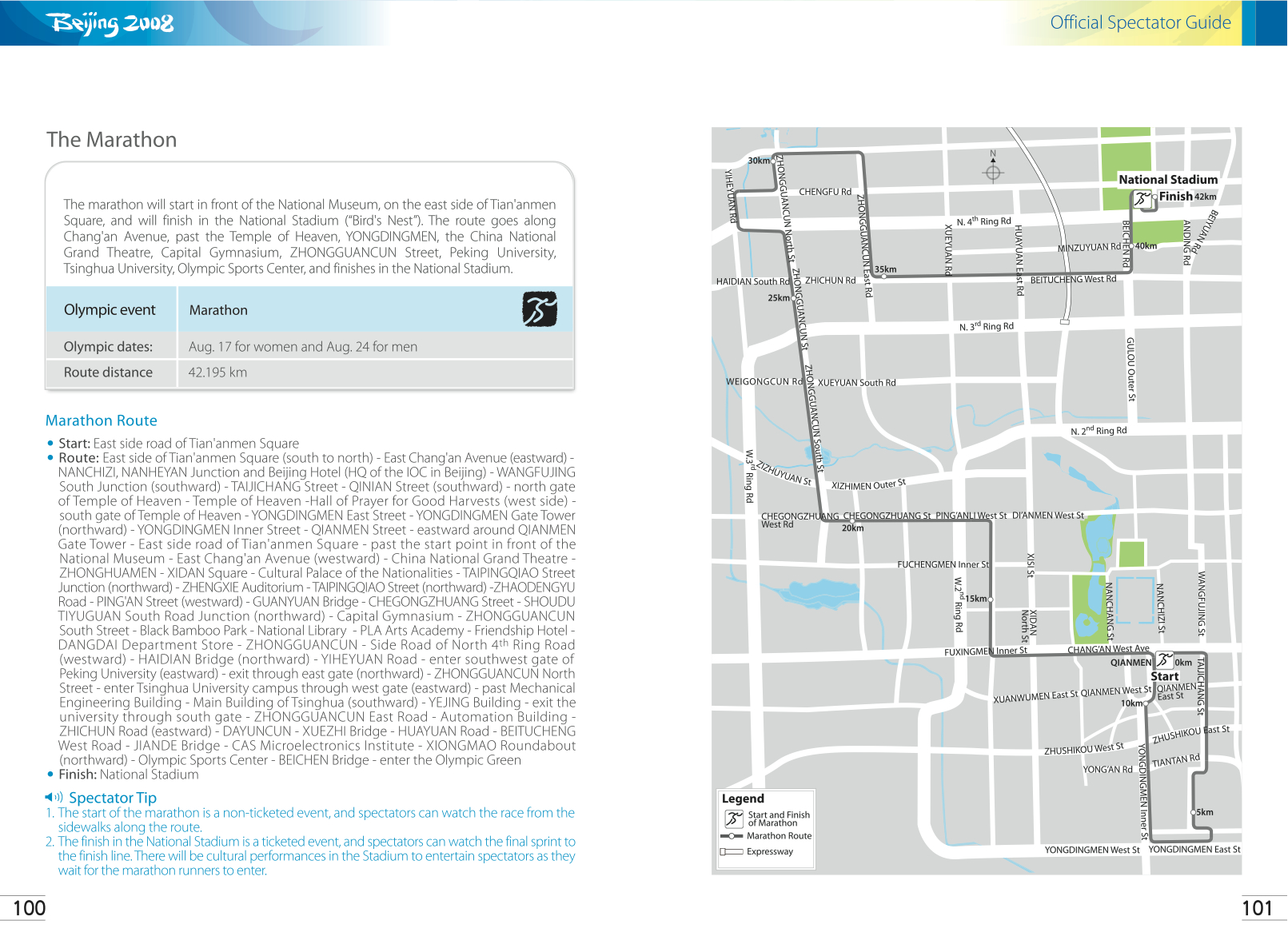Click the 'Spectator Tip' heading
1288x952 pixels.
pyautogui.click(x=113, y=798)
